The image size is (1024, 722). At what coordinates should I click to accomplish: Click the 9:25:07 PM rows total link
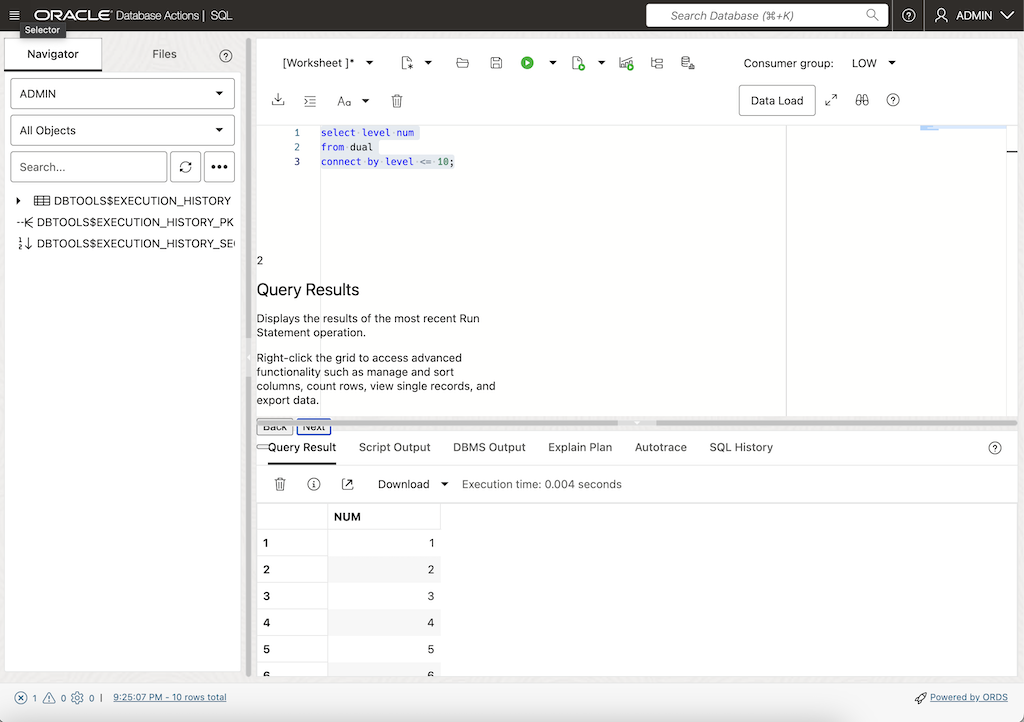(x=170, y=697)
